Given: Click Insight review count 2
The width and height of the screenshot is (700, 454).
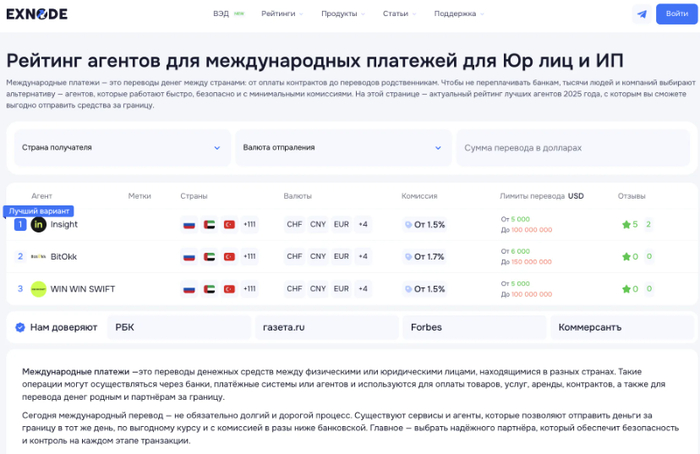Looking at the screenshot, I should [x=648, y=225].
